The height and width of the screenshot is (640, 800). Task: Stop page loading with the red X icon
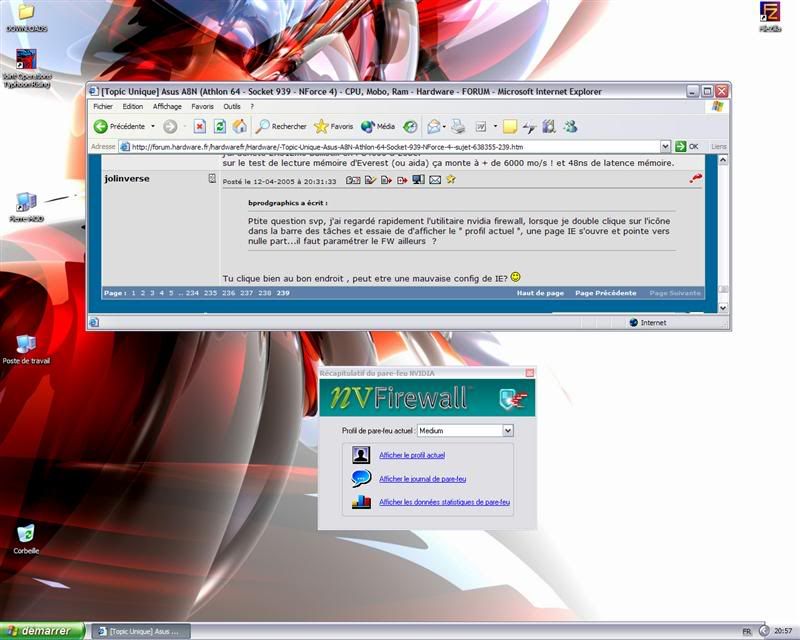[x=199, y=126]
